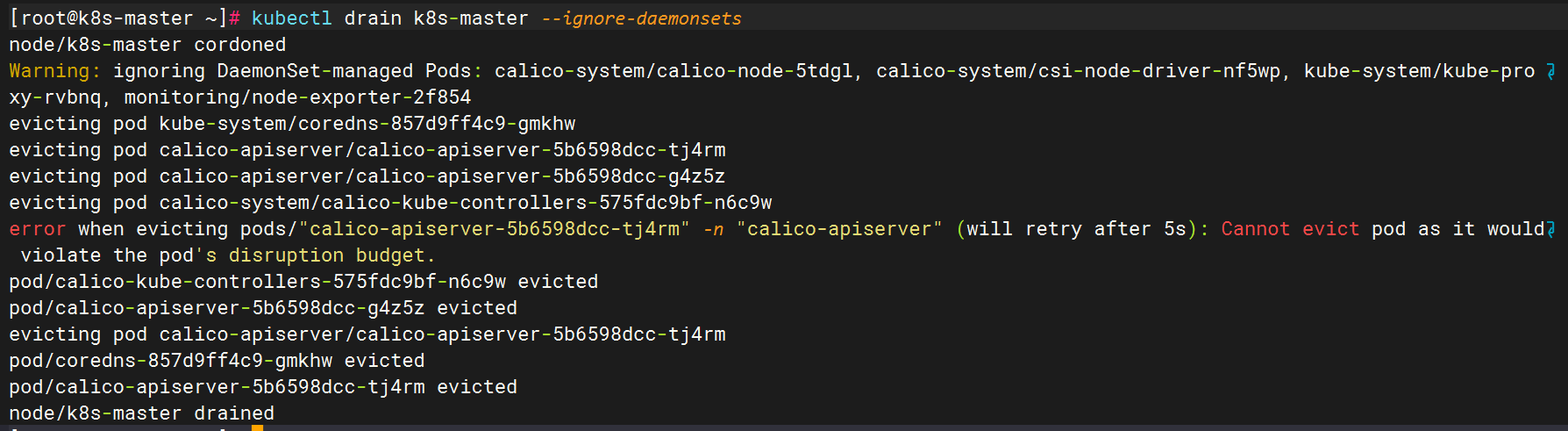
Task: Click the "node/k8s-master cordoned" output line
Action: [147, 45]
